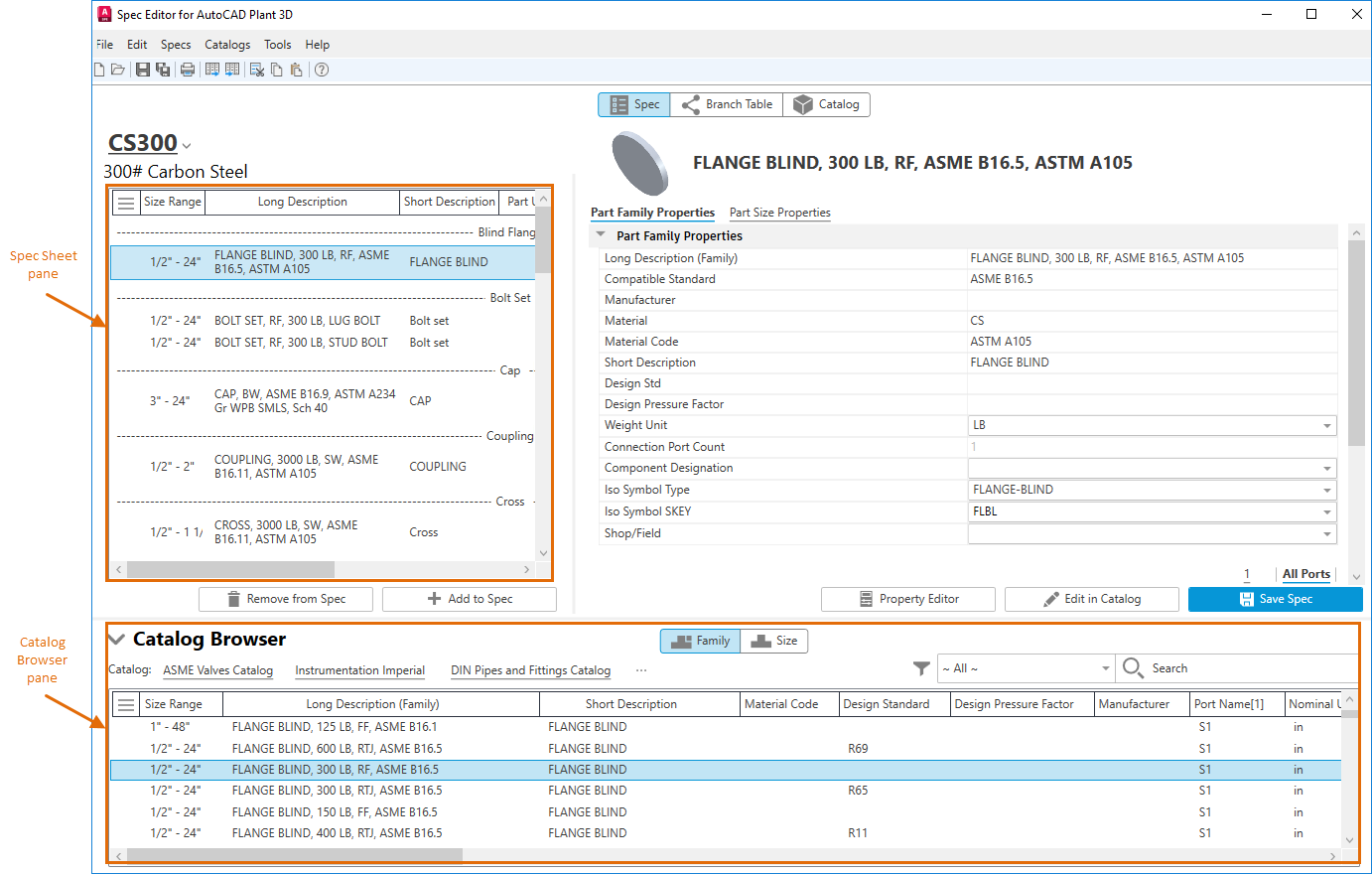Click the funnel filter icon
Viewport: 1372px width, 874px height.
click(x=921, y=668)
